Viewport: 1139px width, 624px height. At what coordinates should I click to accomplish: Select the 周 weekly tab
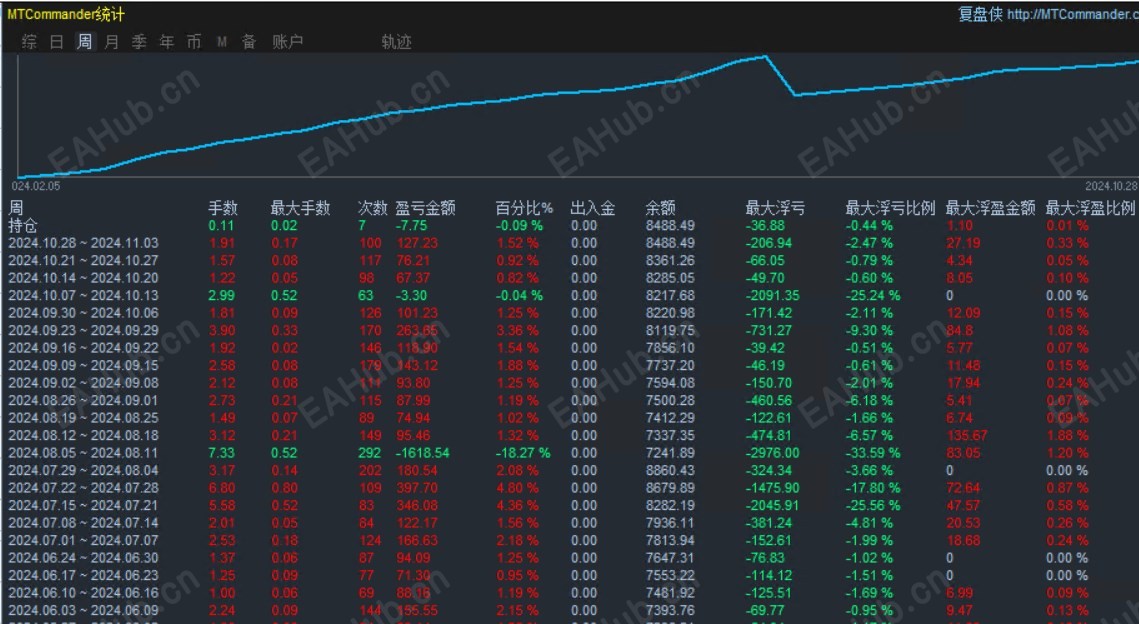point(84,41)
